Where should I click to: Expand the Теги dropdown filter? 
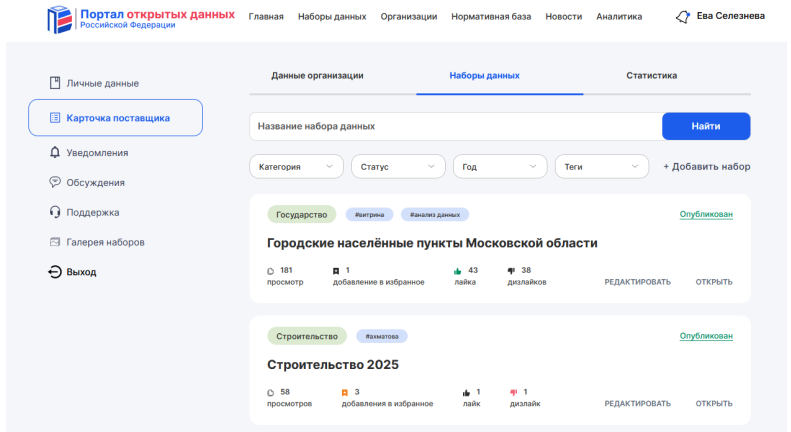(601, 167)
